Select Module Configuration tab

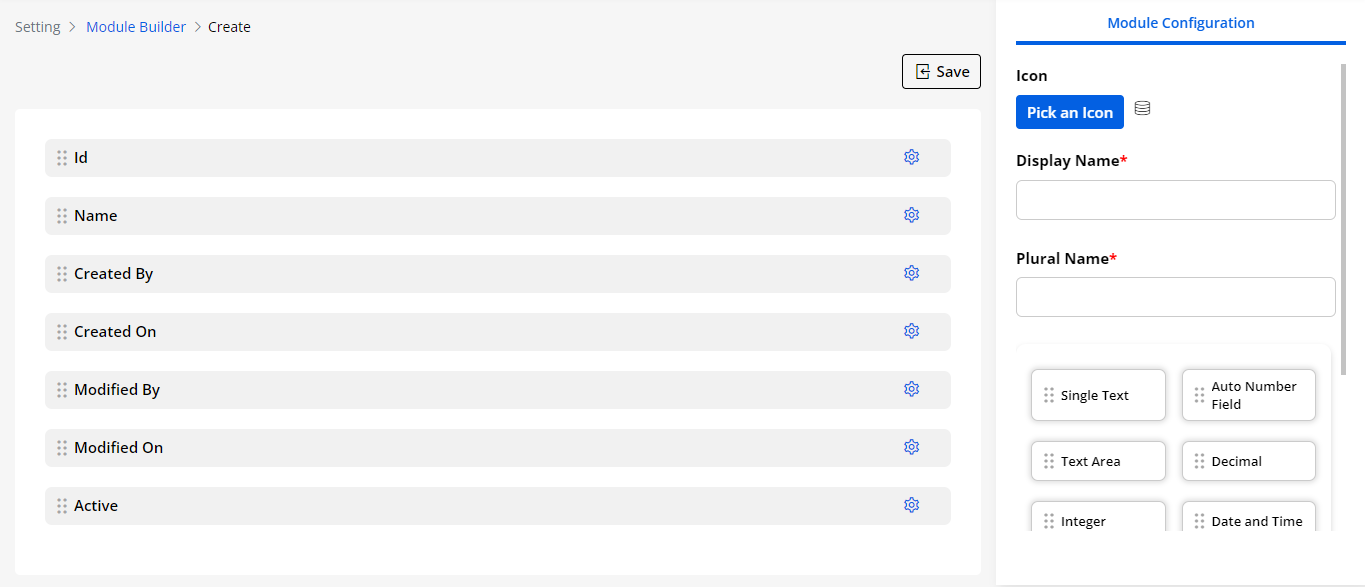1180,23
